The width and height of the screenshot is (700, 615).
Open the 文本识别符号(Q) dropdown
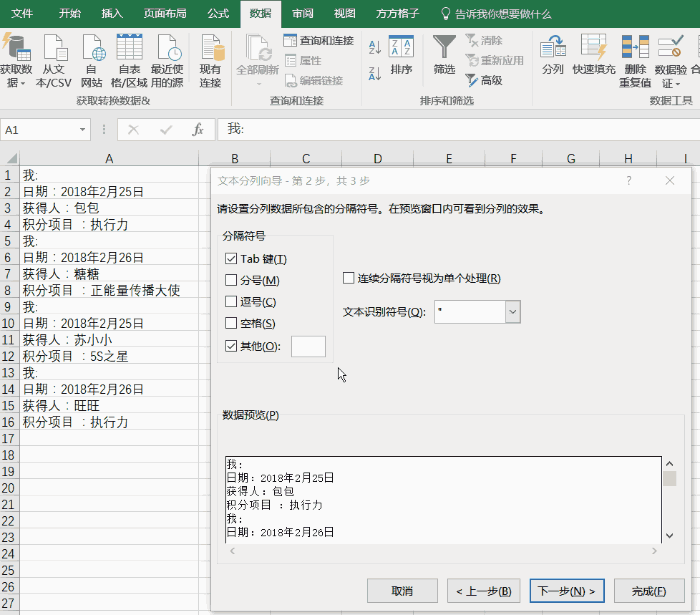point(513,312)
